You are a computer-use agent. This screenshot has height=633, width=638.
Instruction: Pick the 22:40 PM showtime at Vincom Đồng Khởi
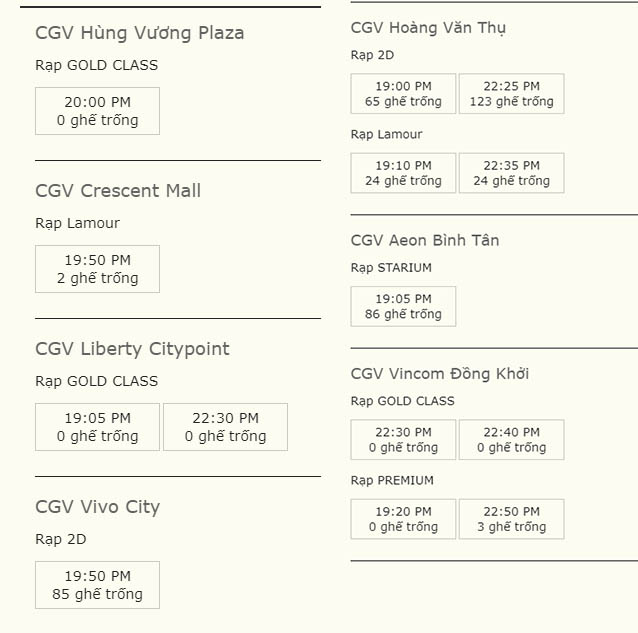[x=511, y=440]
